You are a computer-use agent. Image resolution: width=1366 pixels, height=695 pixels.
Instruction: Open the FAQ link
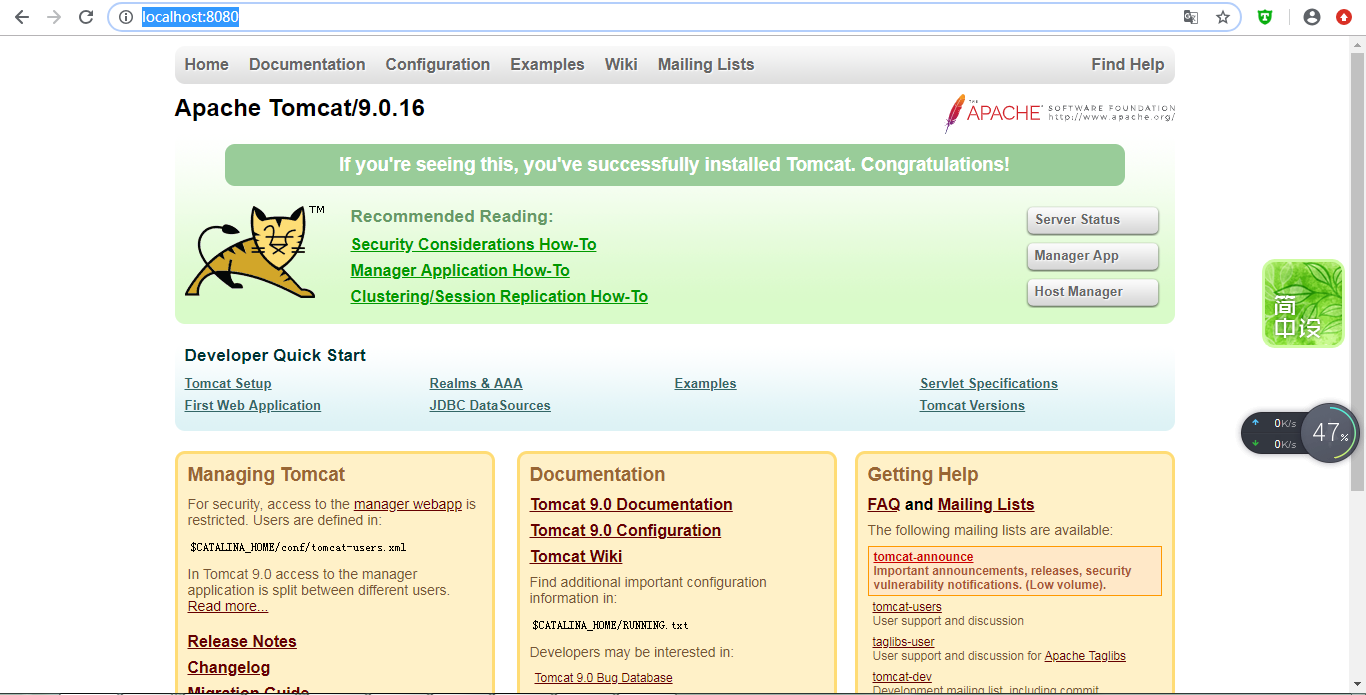(x=884, y=504)
